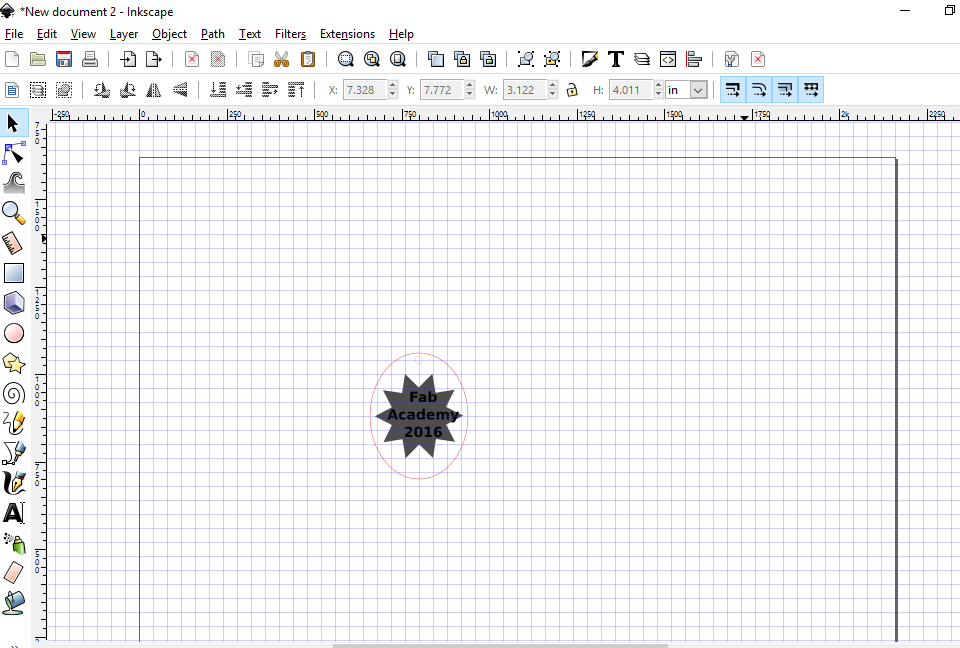Toggle width/height lock ratio
The width and height of the screenshot is (960, 648).
coord(572,90)
